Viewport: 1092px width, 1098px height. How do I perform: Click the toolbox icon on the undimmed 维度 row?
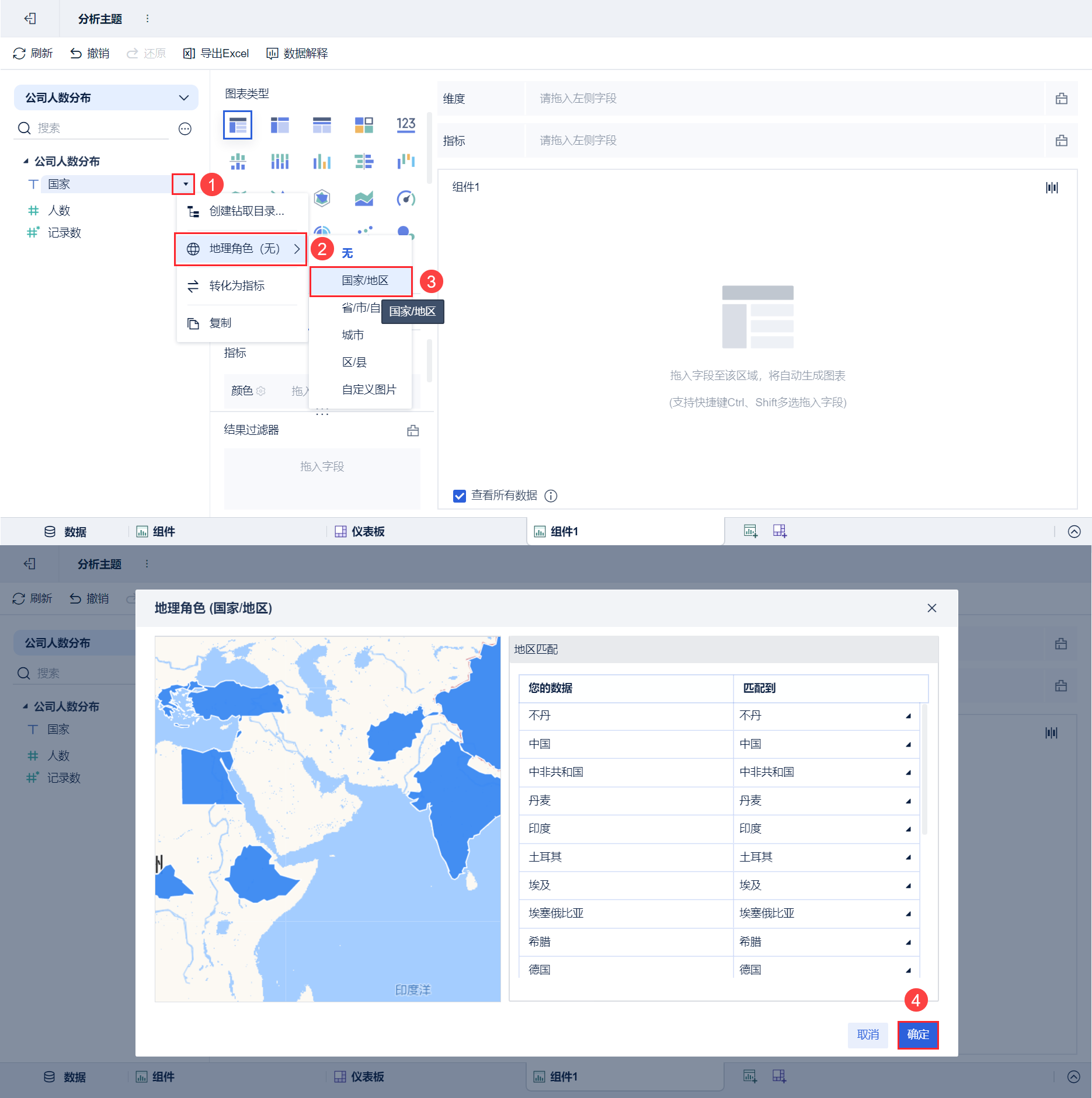point(1062,99)
